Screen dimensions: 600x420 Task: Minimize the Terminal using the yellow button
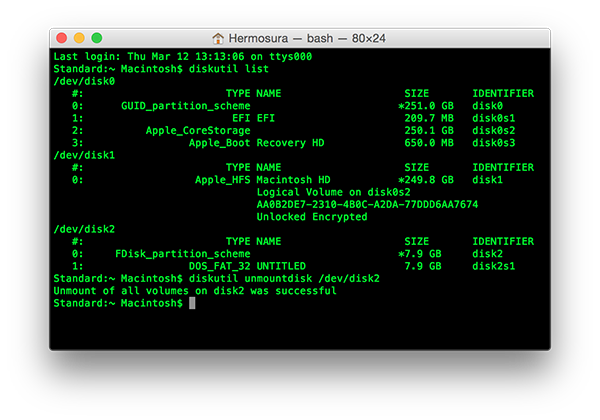82,37
